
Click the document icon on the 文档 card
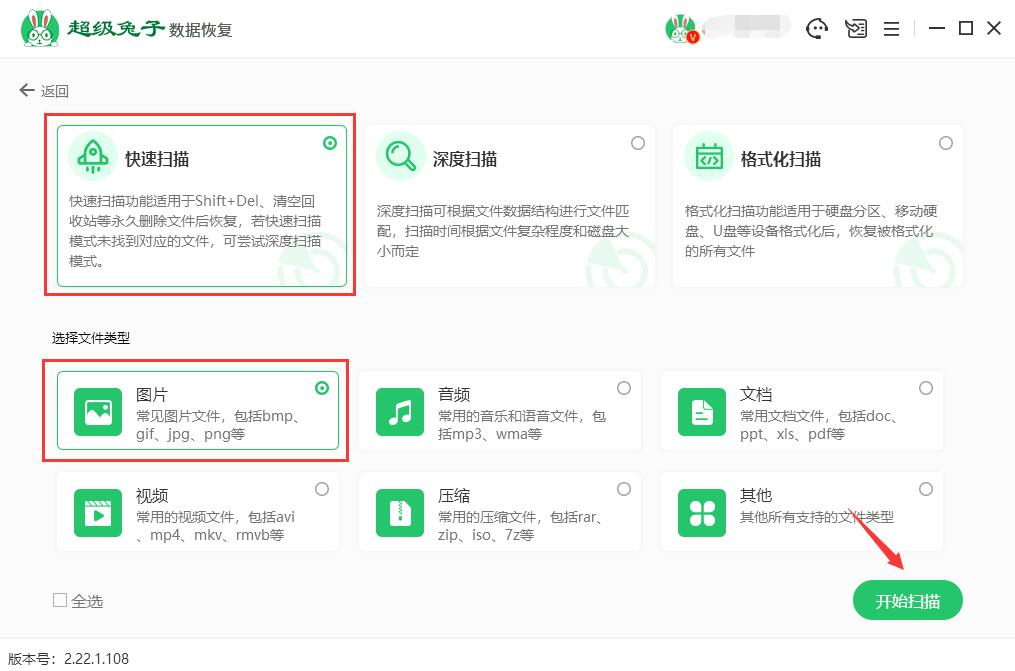click(x=701, y=410)
